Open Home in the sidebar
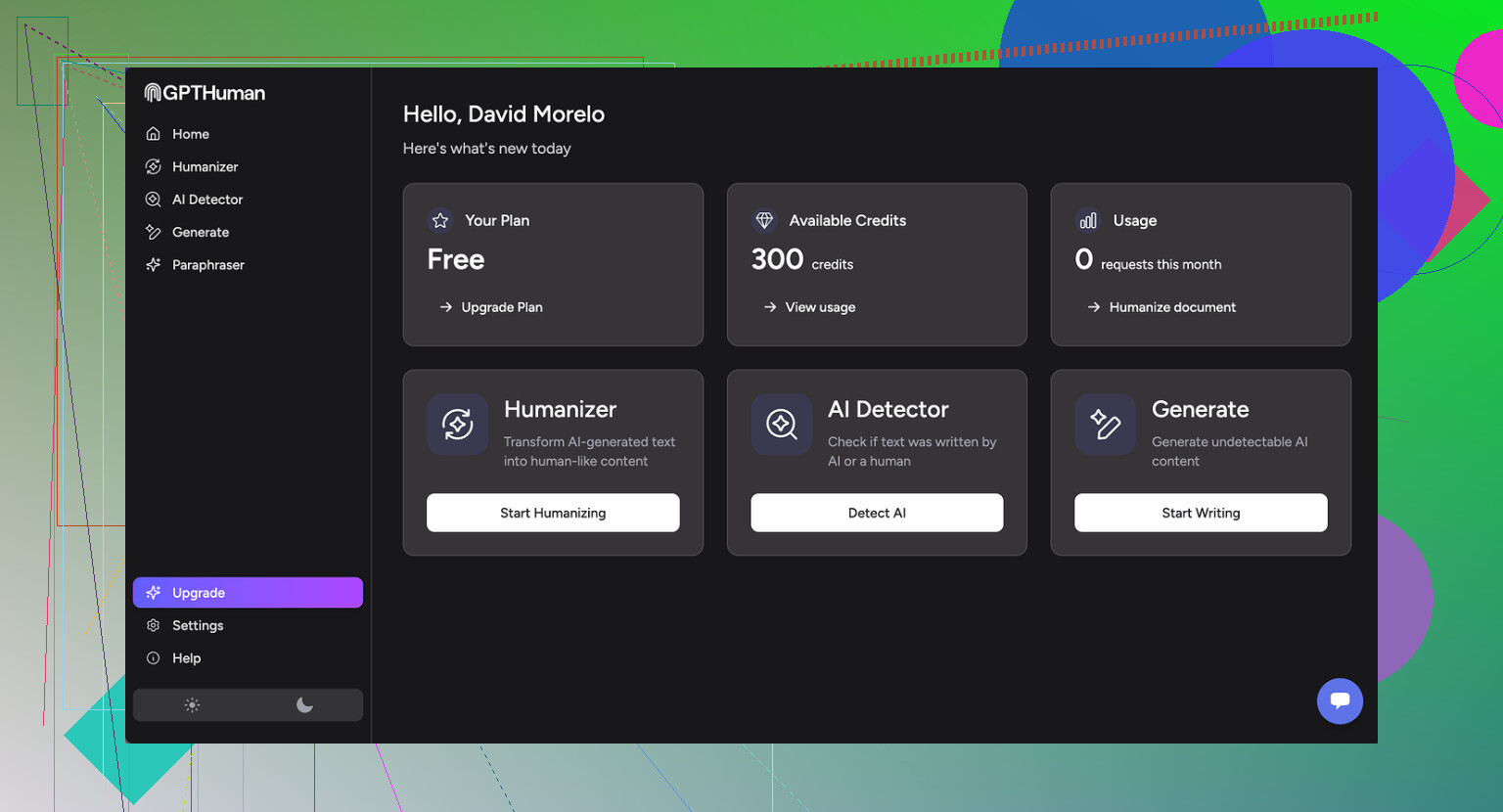This screenshot has width=1503, height=812. click(190, 134)
